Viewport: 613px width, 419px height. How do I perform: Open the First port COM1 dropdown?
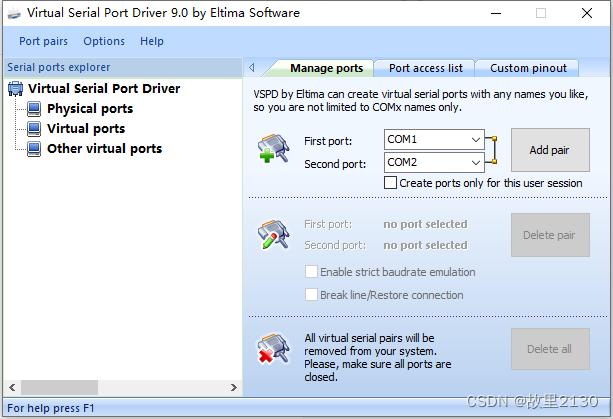click(476, 140)
